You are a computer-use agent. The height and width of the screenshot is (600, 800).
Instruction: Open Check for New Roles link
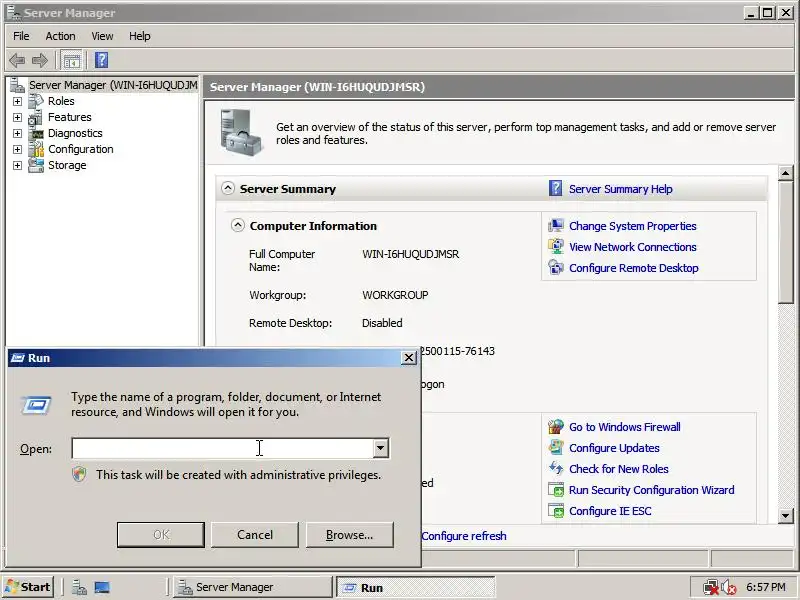click(x=618, y=469)
